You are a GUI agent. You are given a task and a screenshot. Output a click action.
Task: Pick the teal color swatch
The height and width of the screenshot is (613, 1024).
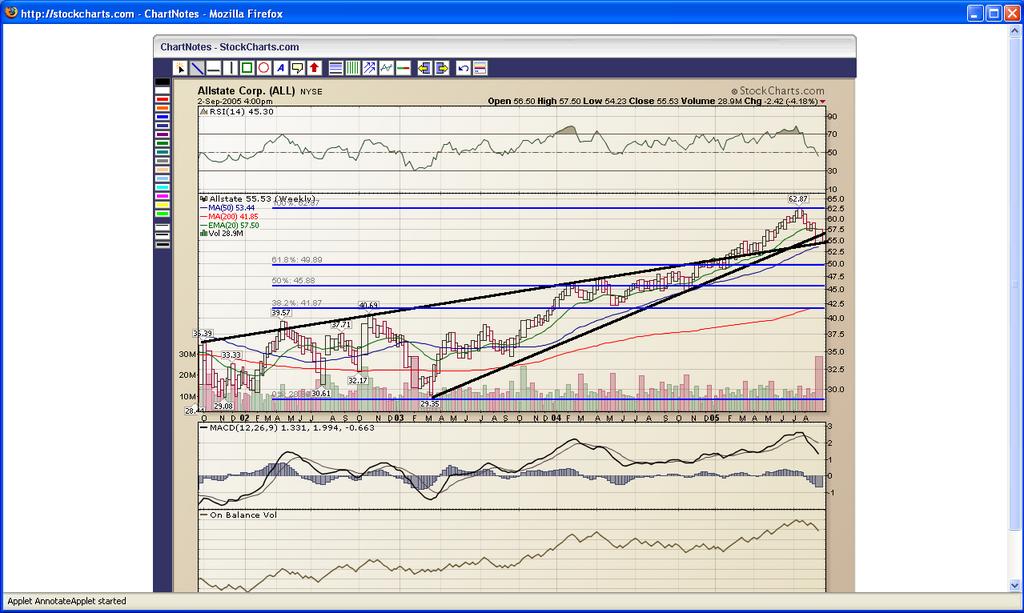(x=163, y=152)
